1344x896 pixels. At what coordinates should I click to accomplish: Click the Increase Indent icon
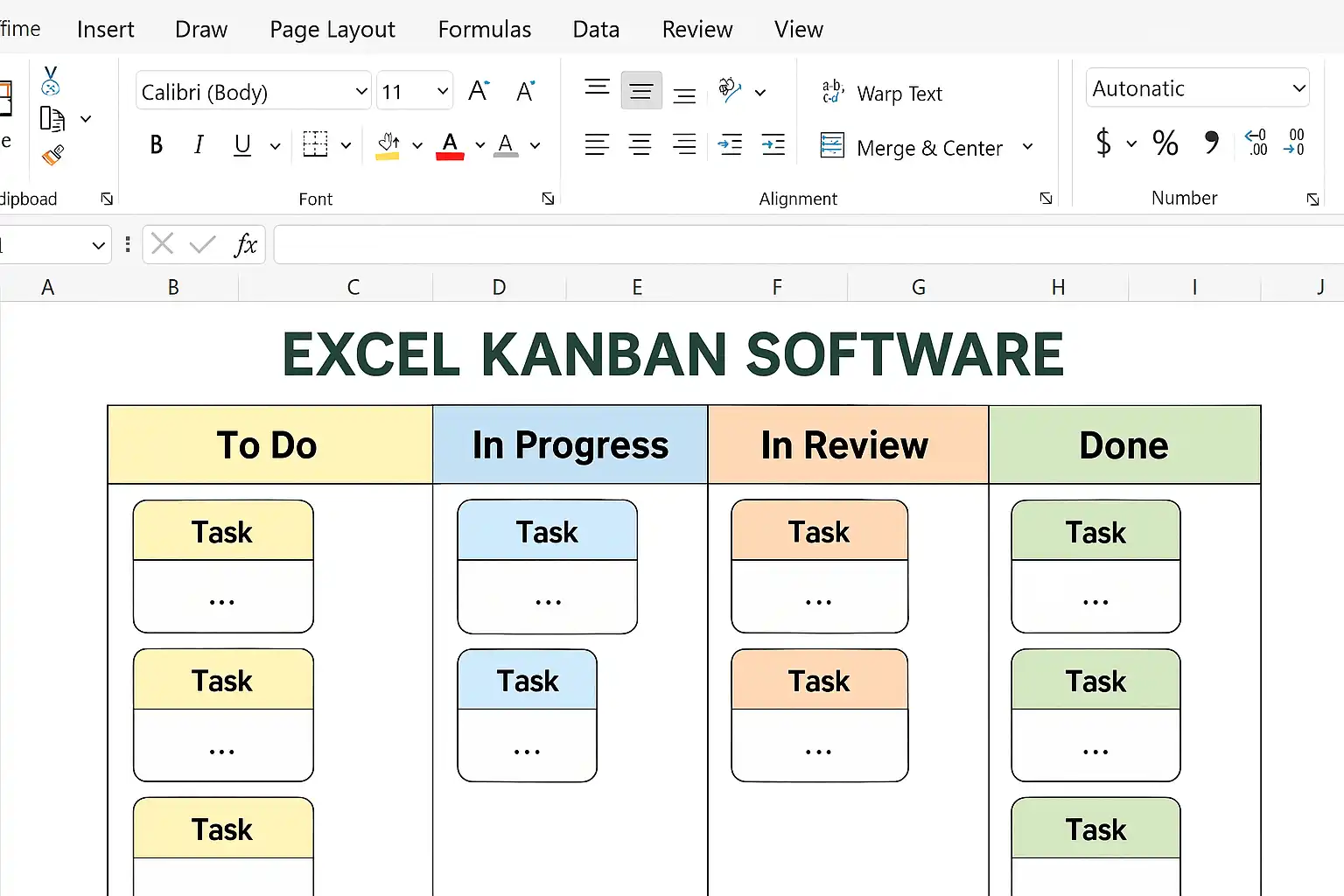pos(773,144)
